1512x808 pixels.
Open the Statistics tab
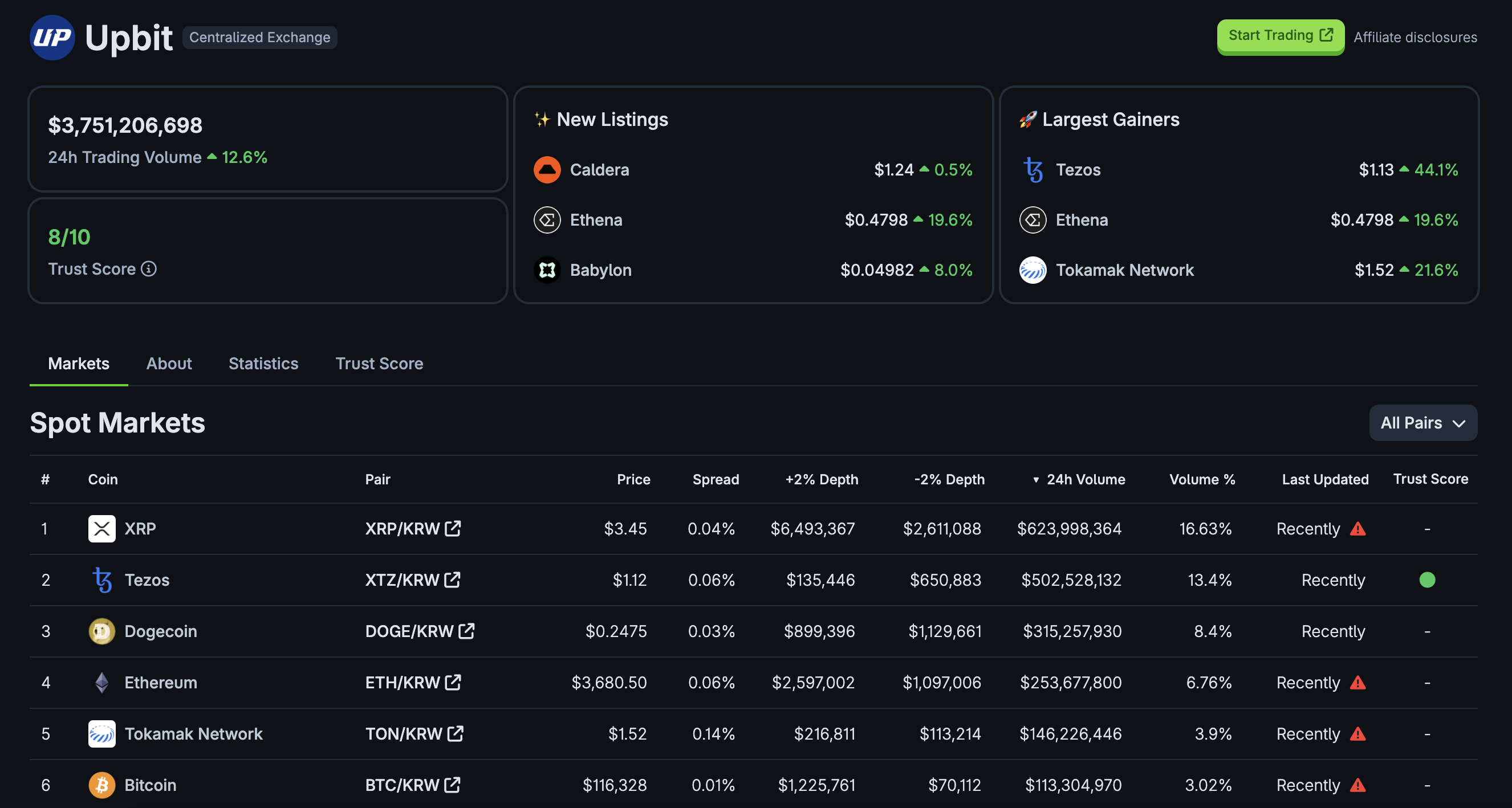(263, 363)
